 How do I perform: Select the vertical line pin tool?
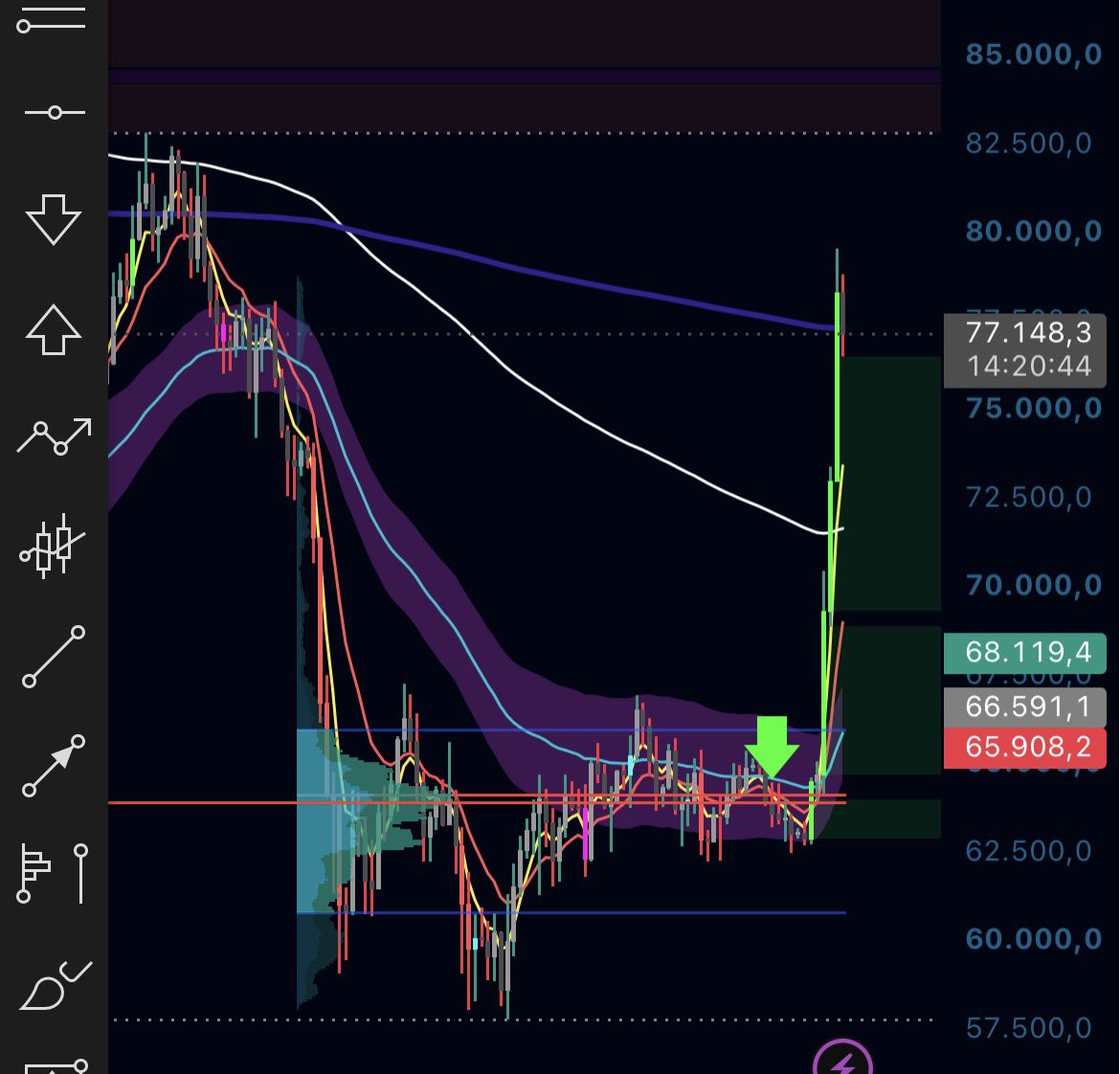click(x=80, y=873)
